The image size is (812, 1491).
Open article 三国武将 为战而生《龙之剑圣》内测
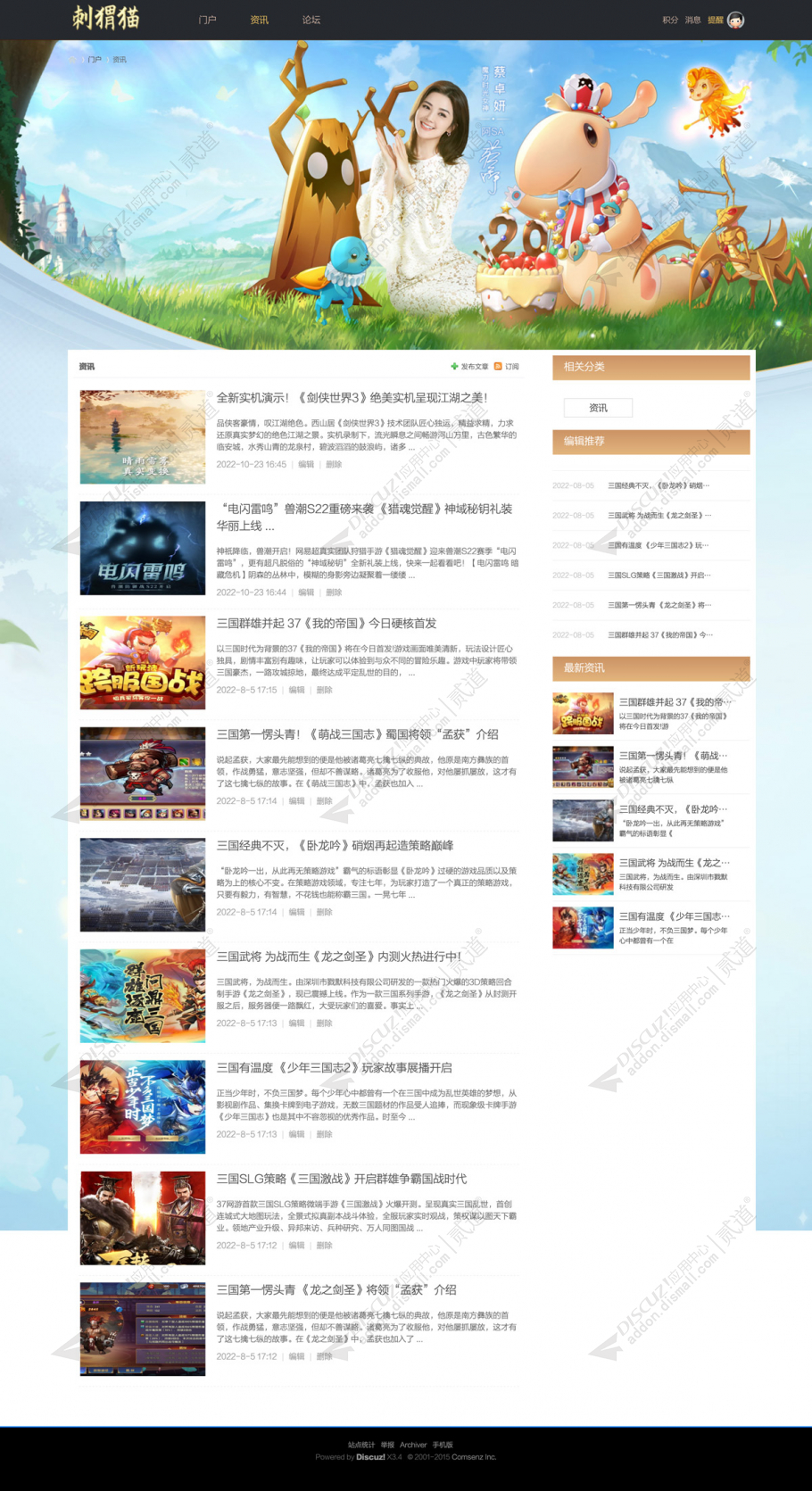(339, 957)
